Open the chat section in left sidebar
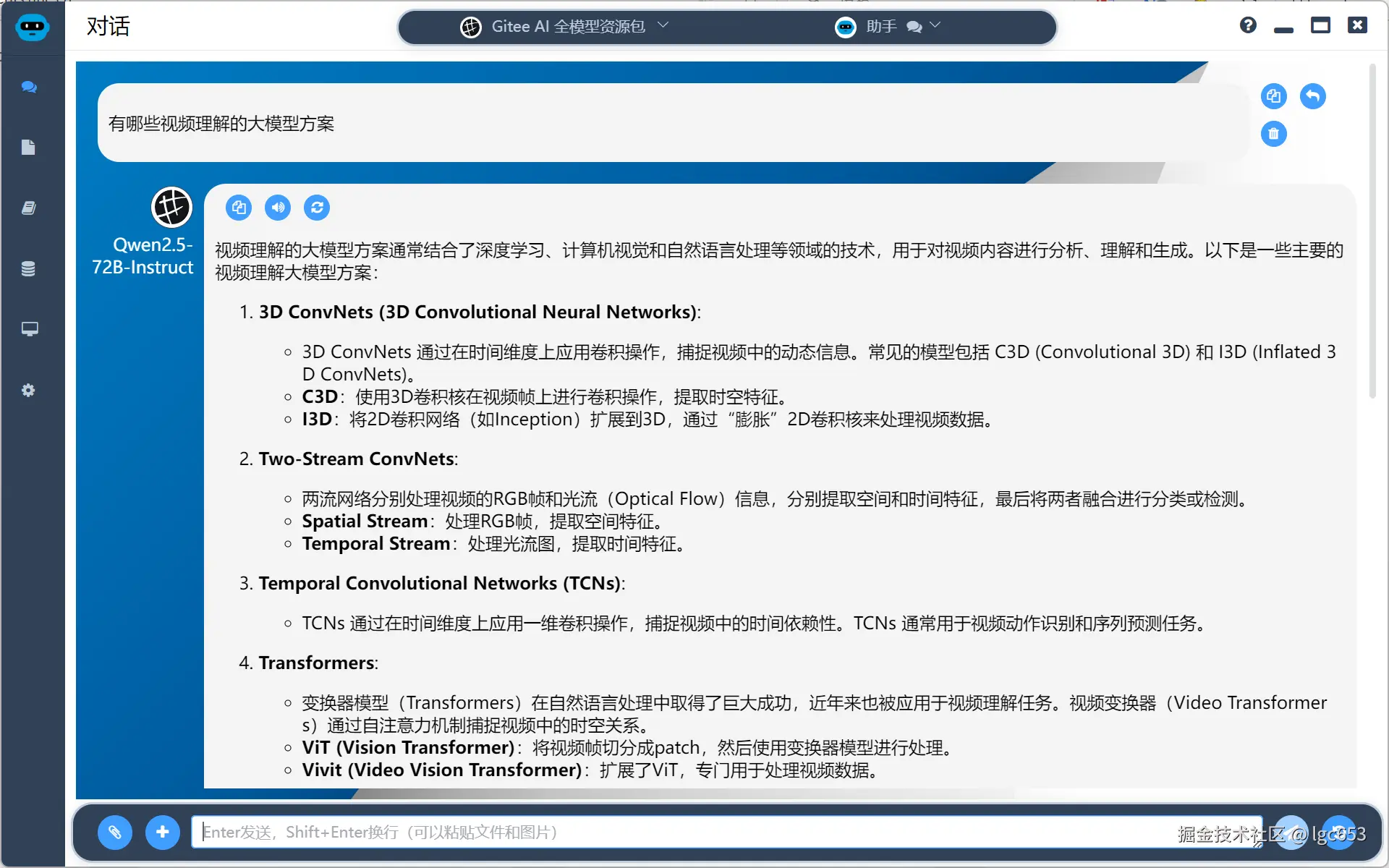Viewport: 1389px width, 868px height. pos(29,87)
